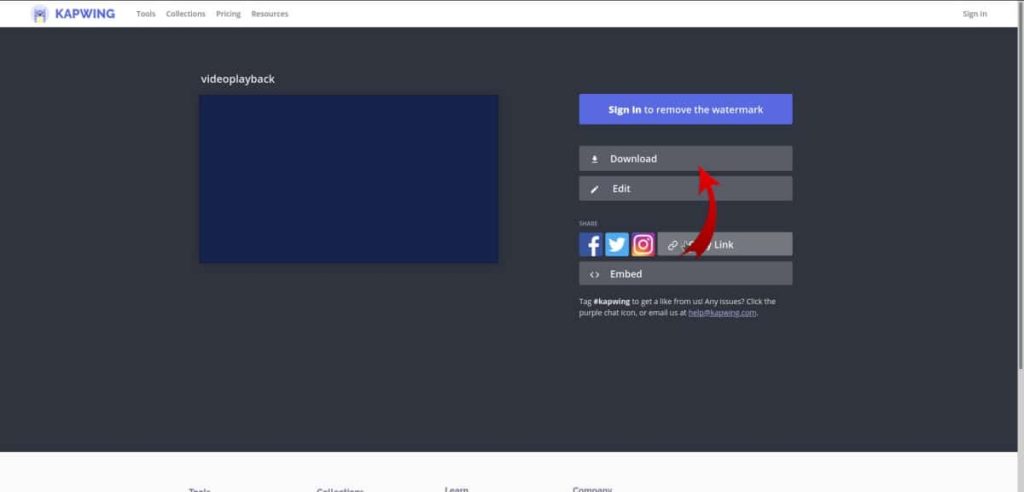Share to Twitter
The width and height of the screenshot is (1024, 492).
[x=617, y=244]
